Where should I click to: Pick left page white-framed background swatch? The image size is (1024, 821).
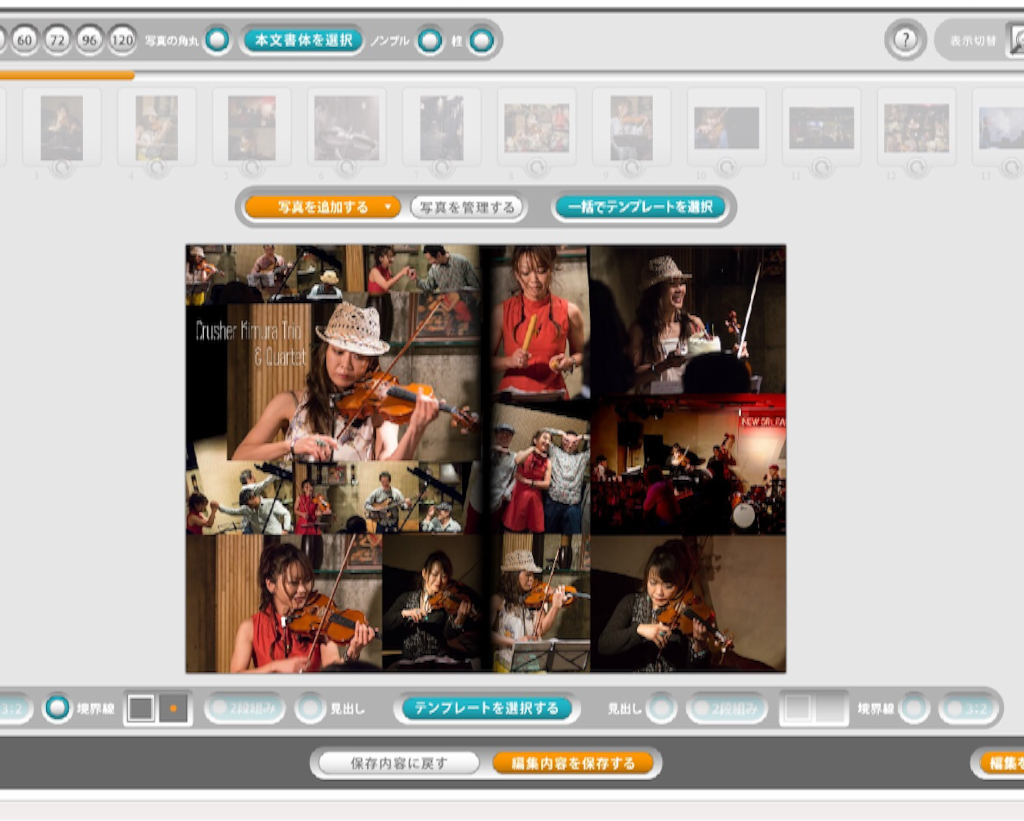pyautogui.click(x=141, y=708)
